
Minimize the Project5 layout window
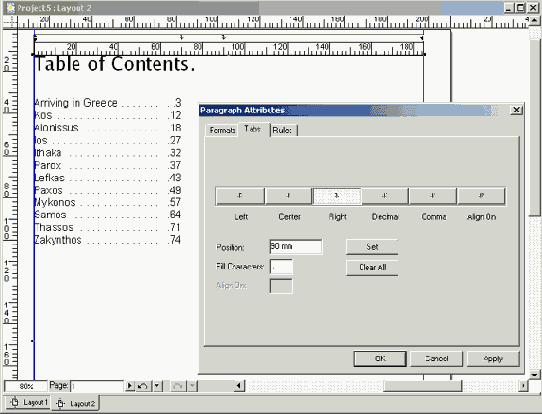[508, 8]
